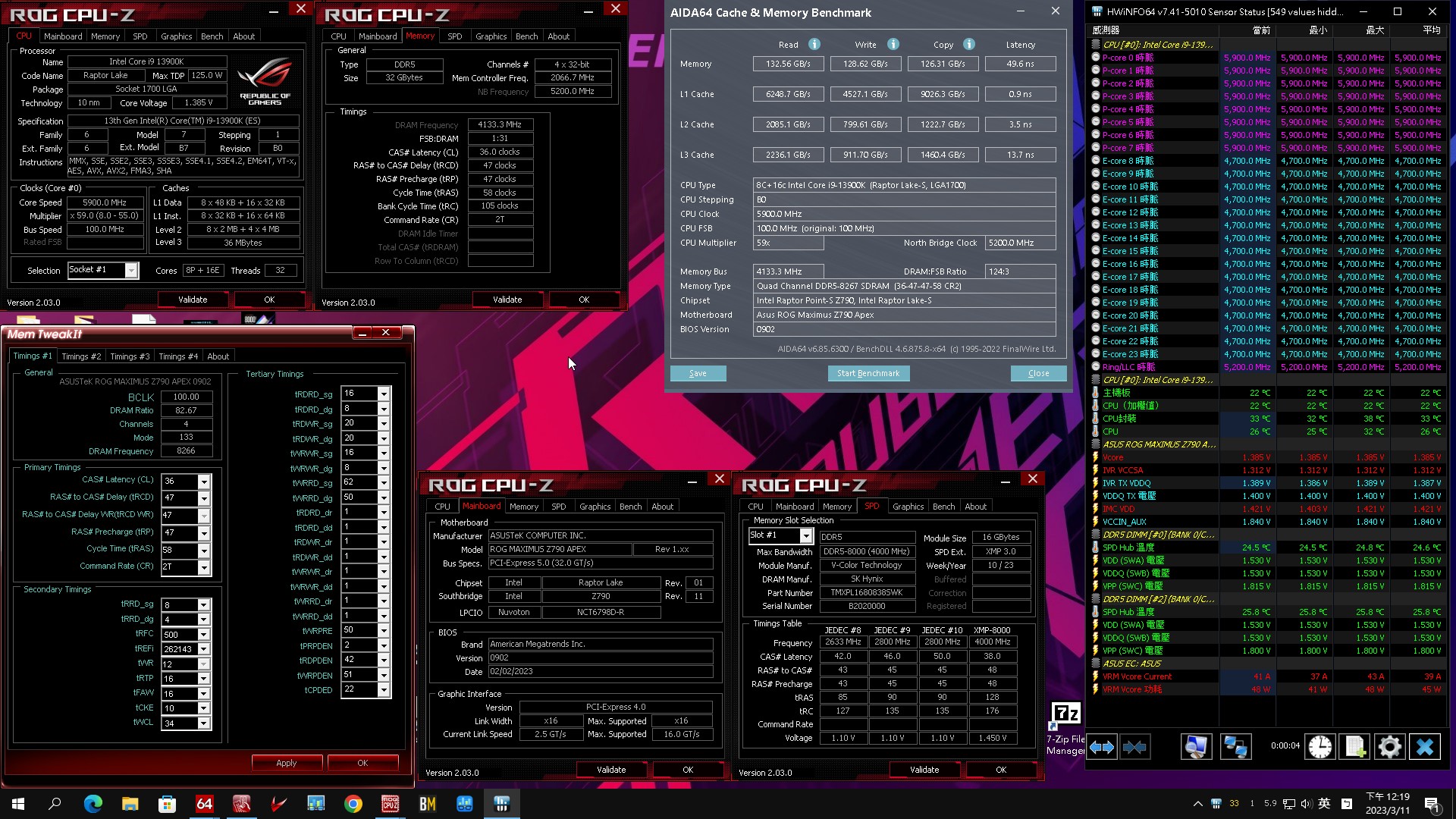Open Mainboard tab in top-left CPU-Z window
Image resolution: width=1456 pixels, height=819 pixels.
(63, 36)
